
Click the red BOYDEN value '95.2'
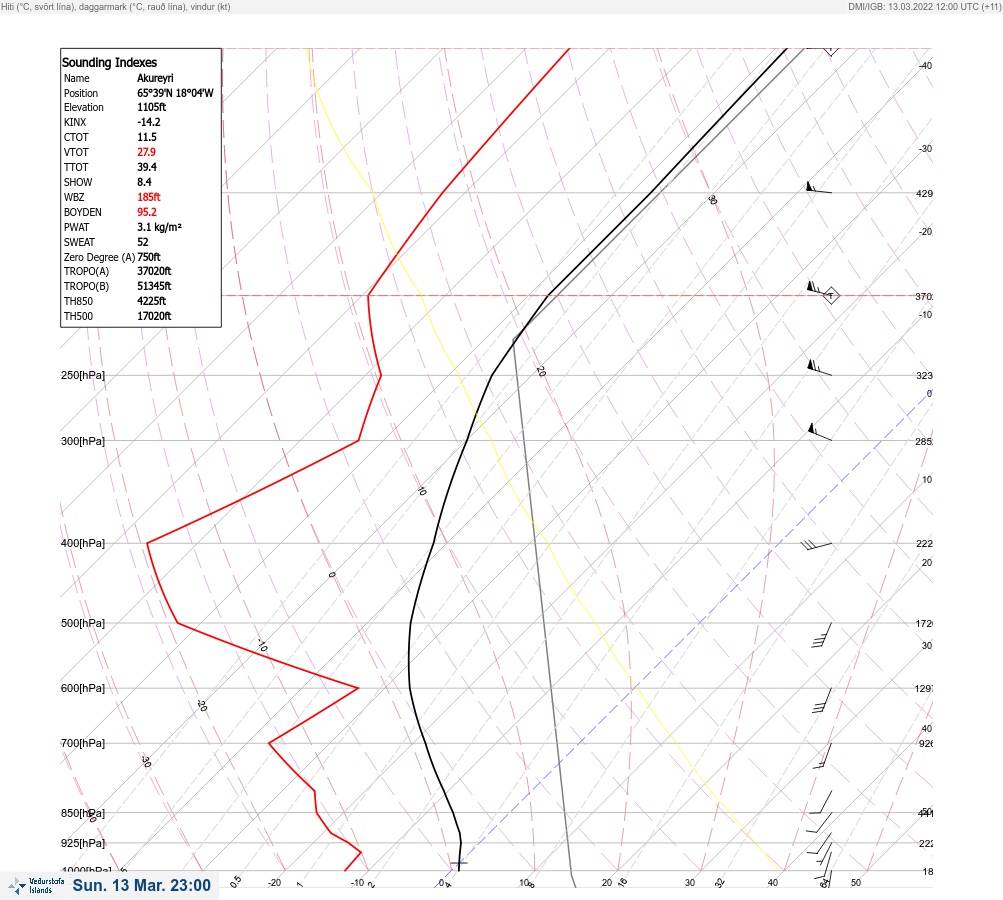pyautogui.click(x=147, y=212)
